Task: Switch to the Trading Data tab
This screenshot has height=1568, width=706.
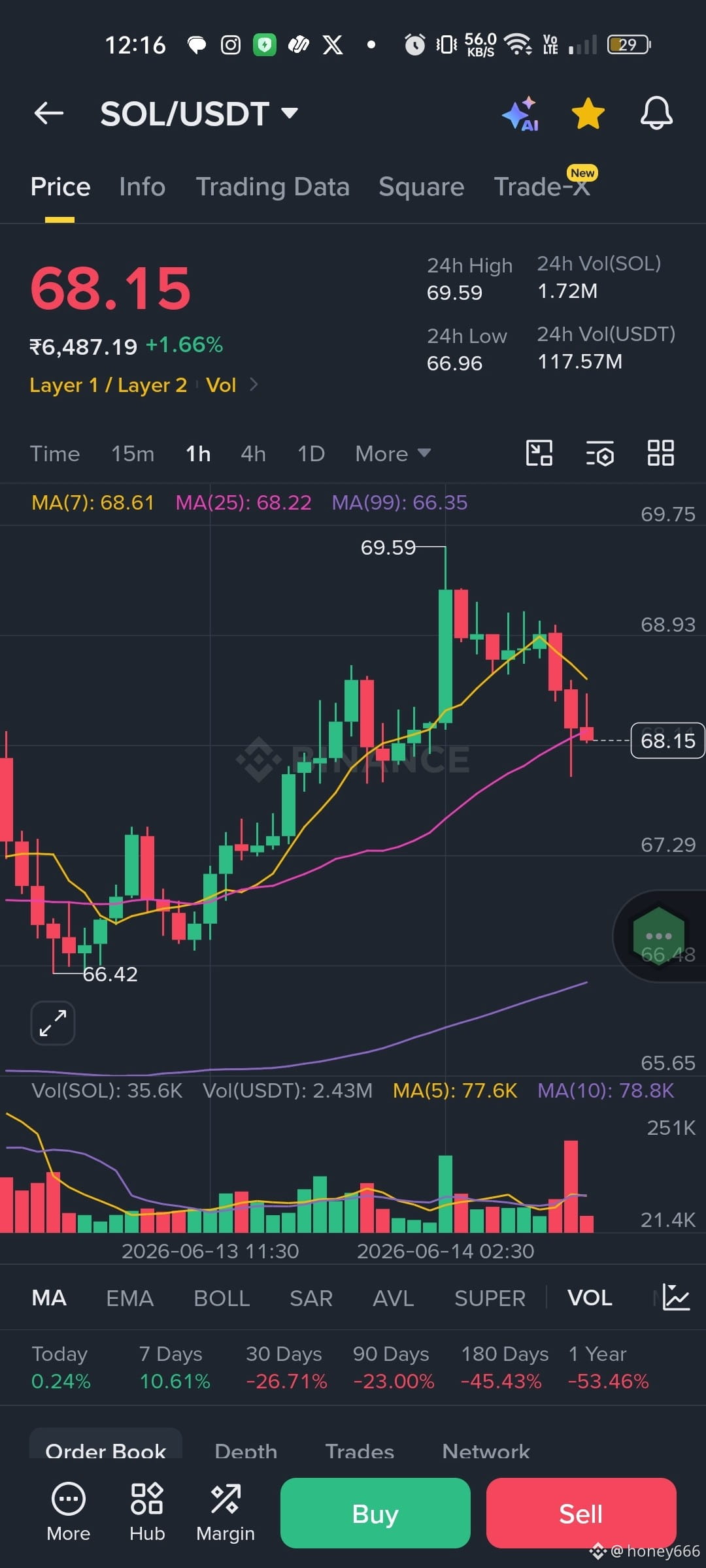Action: coord(273,187)
